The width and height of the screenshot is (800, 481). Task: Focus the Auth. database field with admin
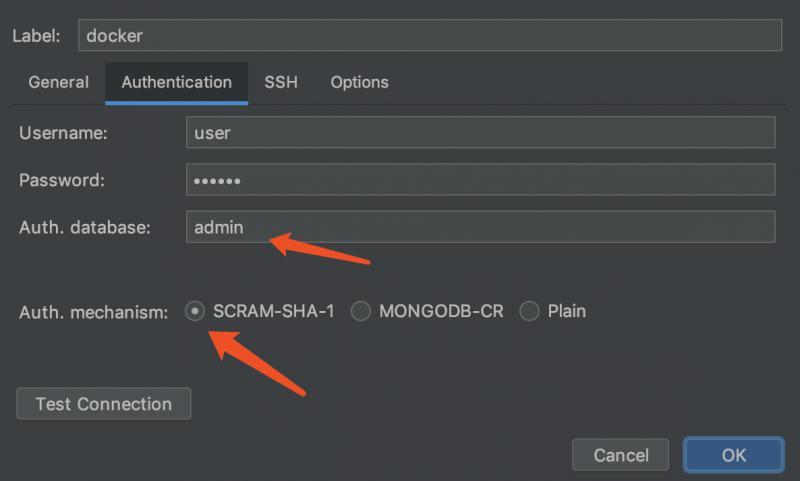click(x=481, y=226)
